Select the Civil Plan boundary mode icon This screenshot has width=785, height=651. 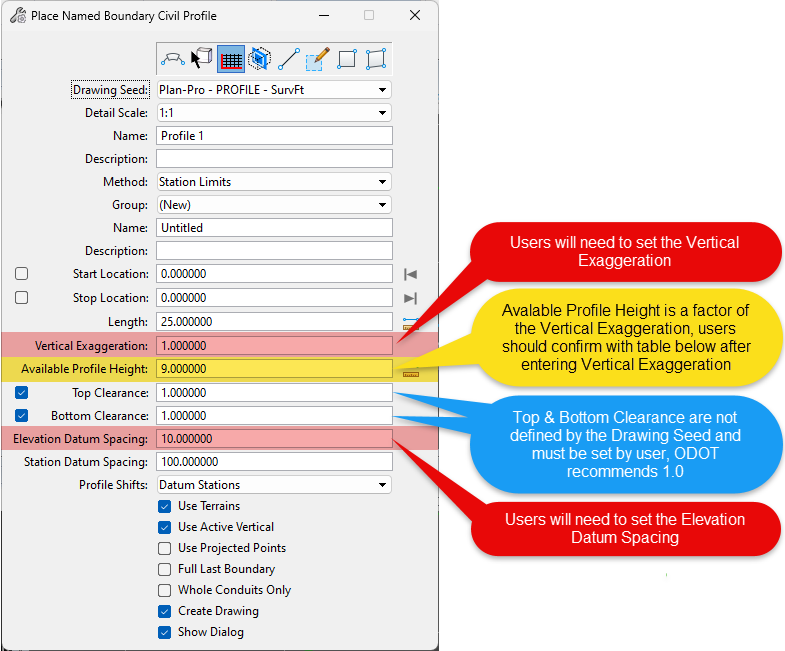click(173, 59)
